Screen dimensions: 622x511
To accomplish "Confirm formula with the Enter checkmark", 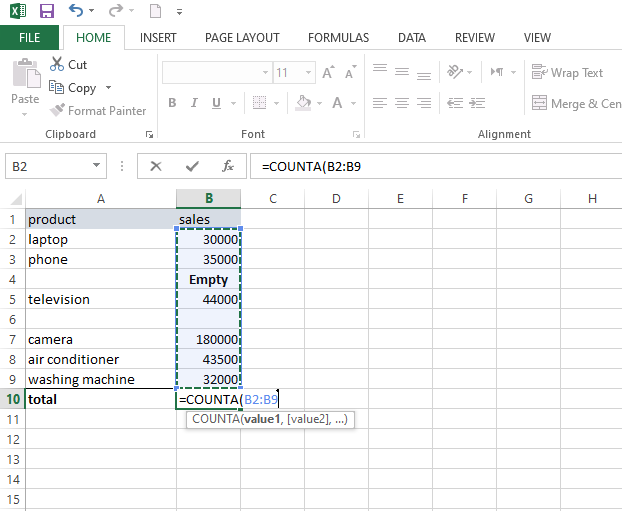I will click(192, 166).
